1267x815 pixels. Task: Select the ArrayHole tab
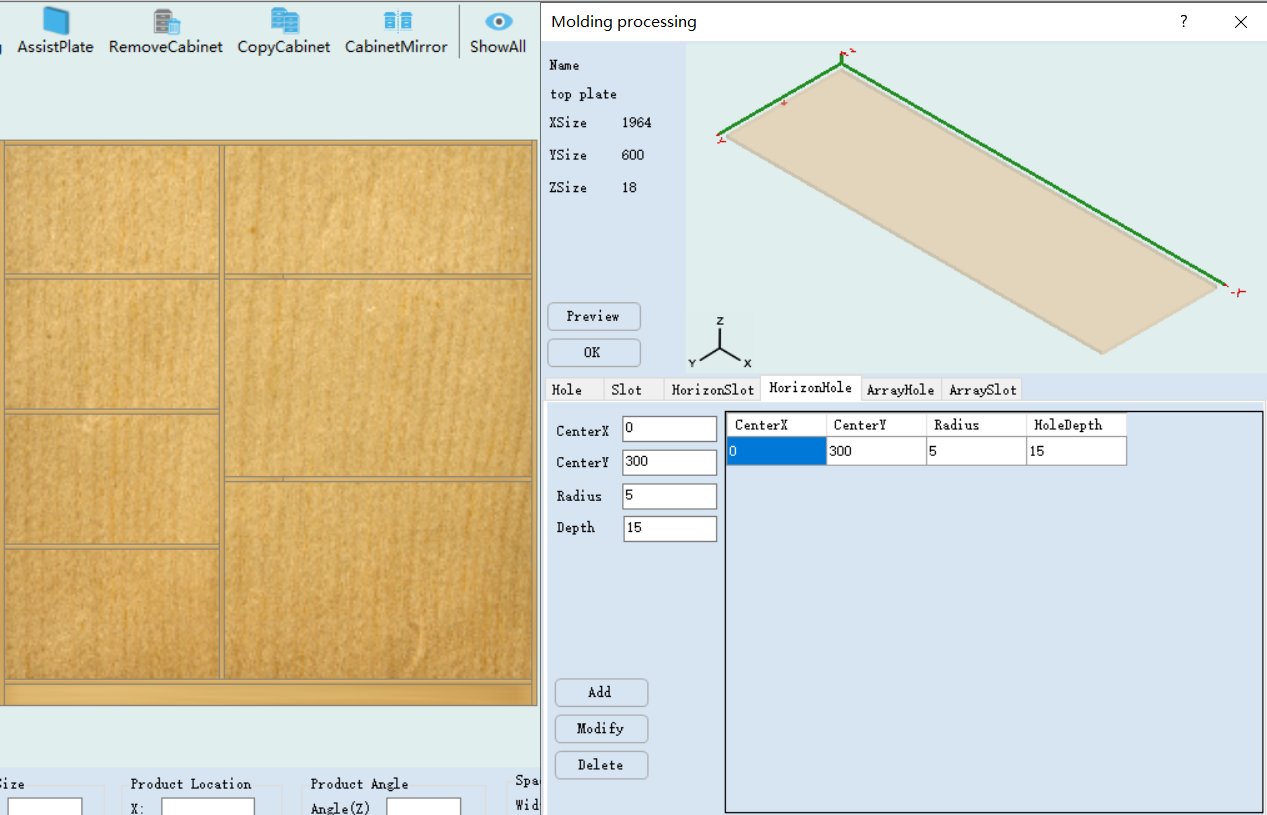900,390
